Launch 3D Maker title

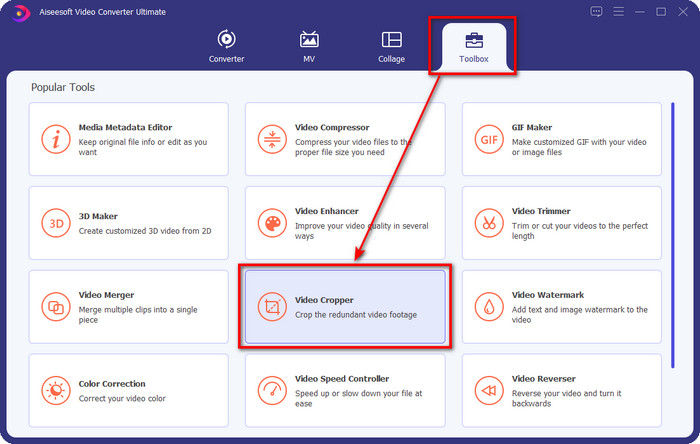[98, 216]
